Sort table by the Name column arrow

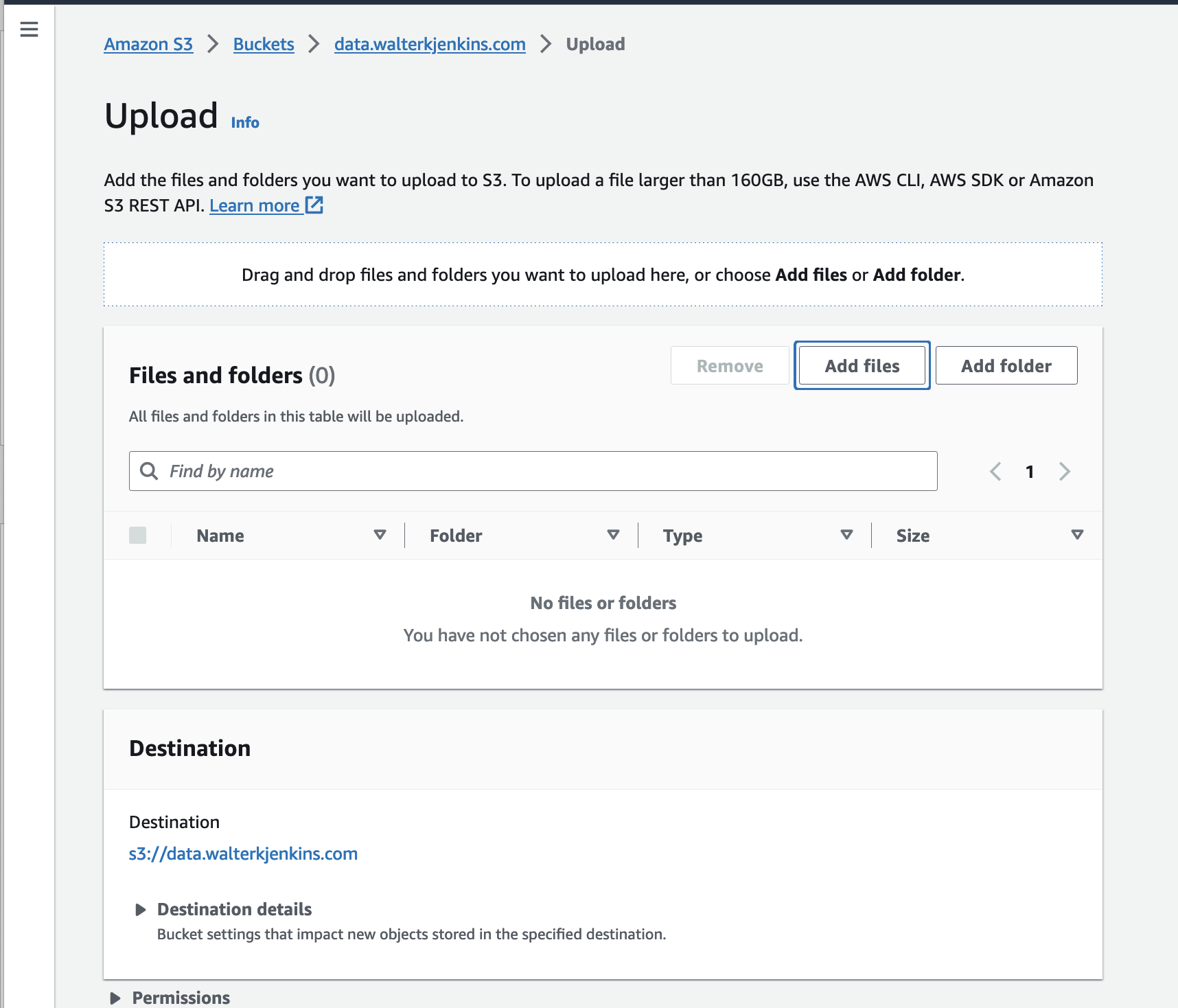(380, 535)
